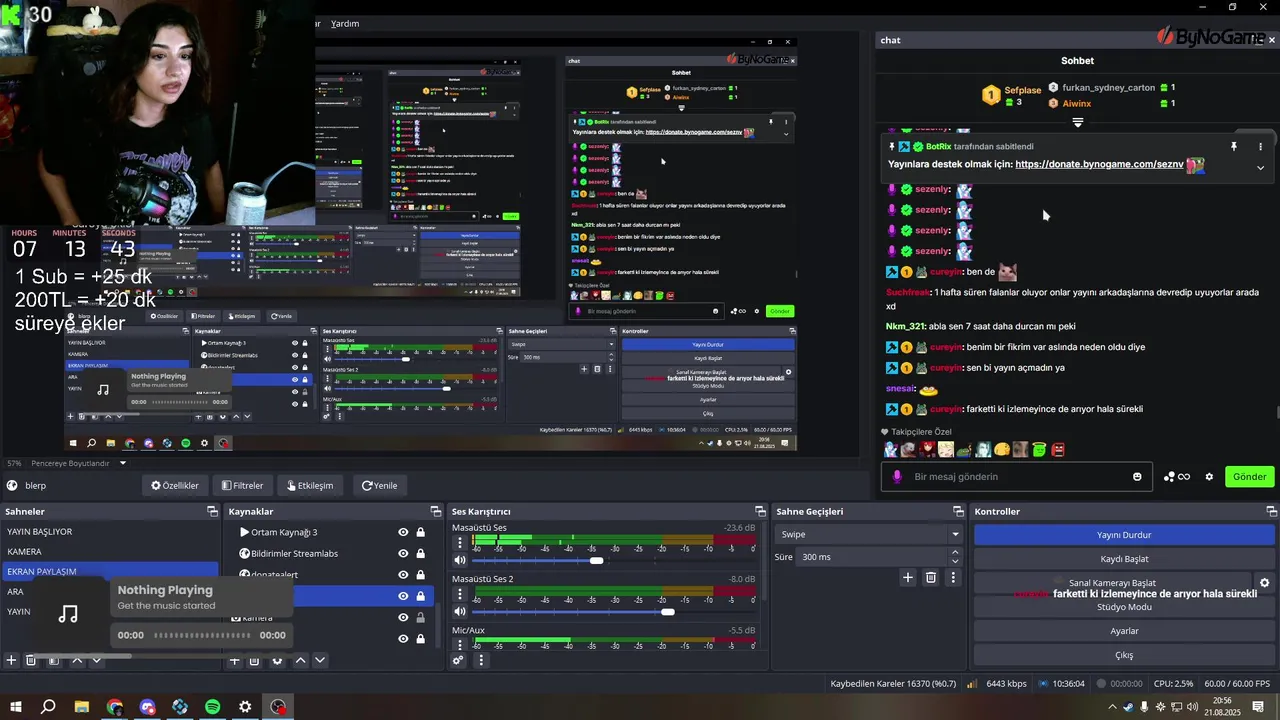This screenshot has width=1280, height=720.
Task: Add a new source in Kaynaklar
Action: tap(234, 660)
